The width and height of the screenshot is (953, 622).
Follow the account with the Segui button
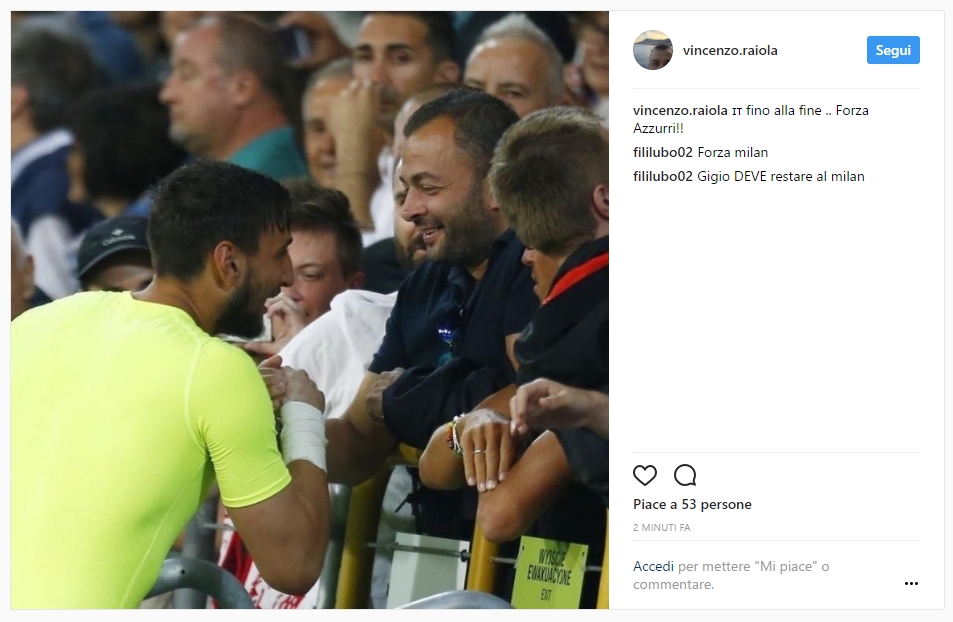tap(893, 50)
